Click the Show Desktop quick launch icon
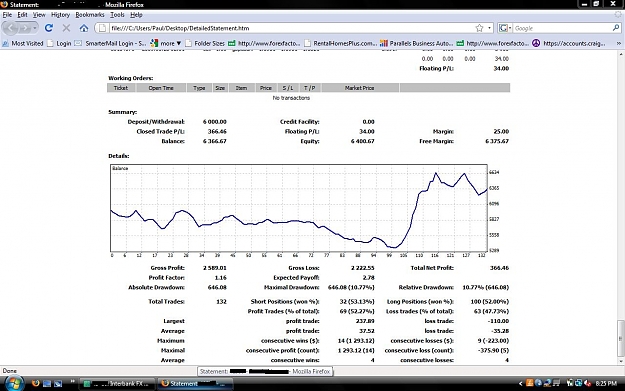Image resolution: width=625 pixels, height=391 pixels. (47, 383)
